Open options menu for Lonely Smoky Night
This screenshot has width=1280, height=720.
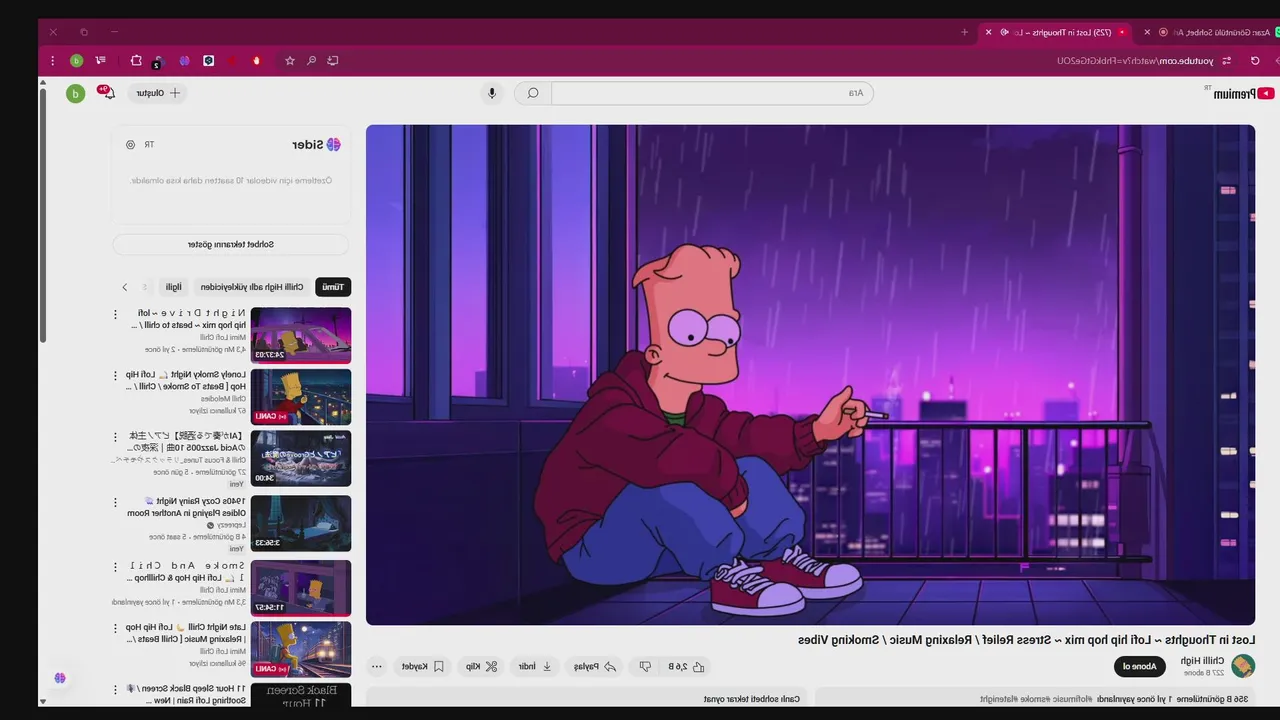115,376
